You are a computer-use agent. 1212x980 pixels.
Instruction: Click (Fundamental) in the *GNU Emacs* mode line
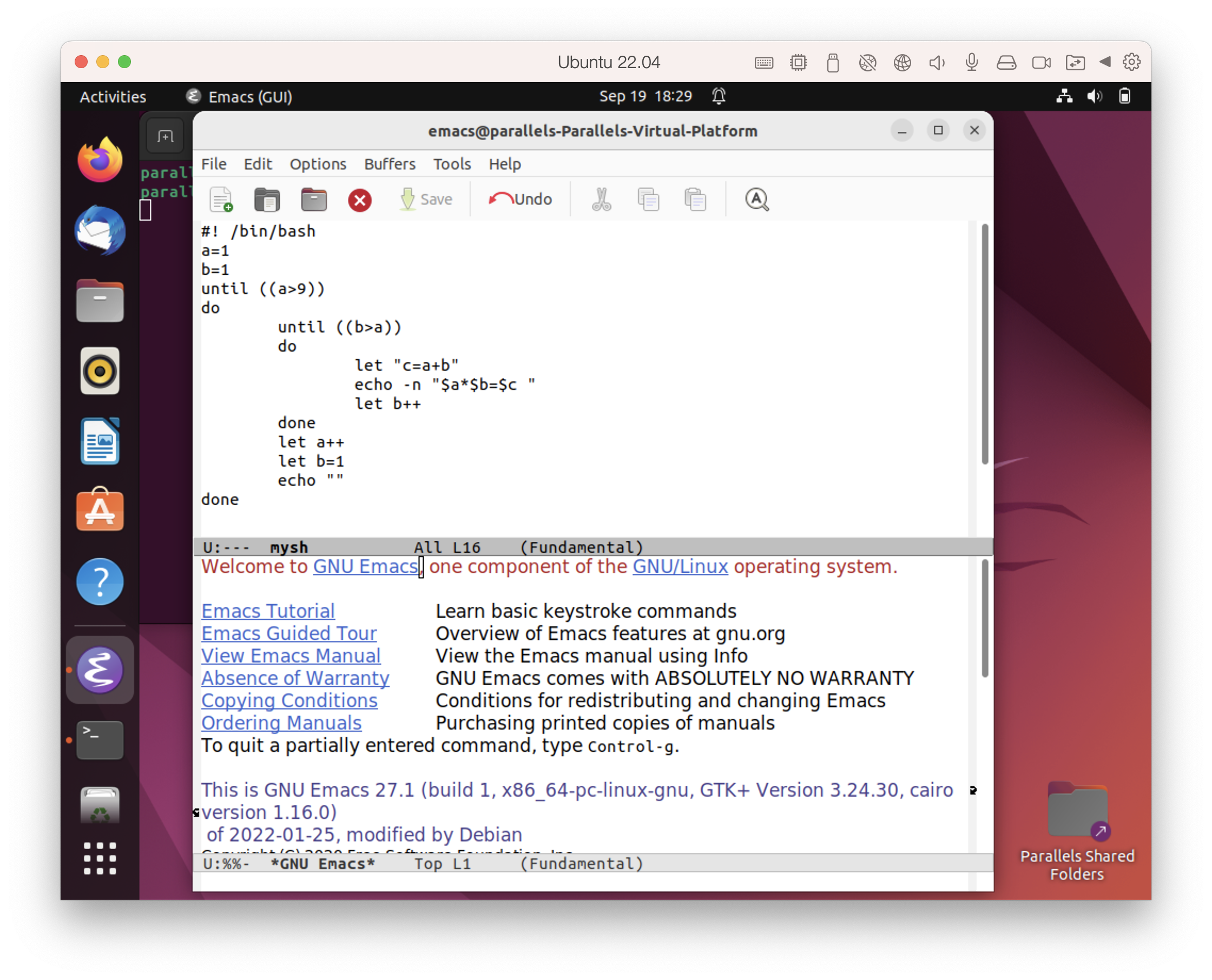pyautogui.click(x=581, y=864)
